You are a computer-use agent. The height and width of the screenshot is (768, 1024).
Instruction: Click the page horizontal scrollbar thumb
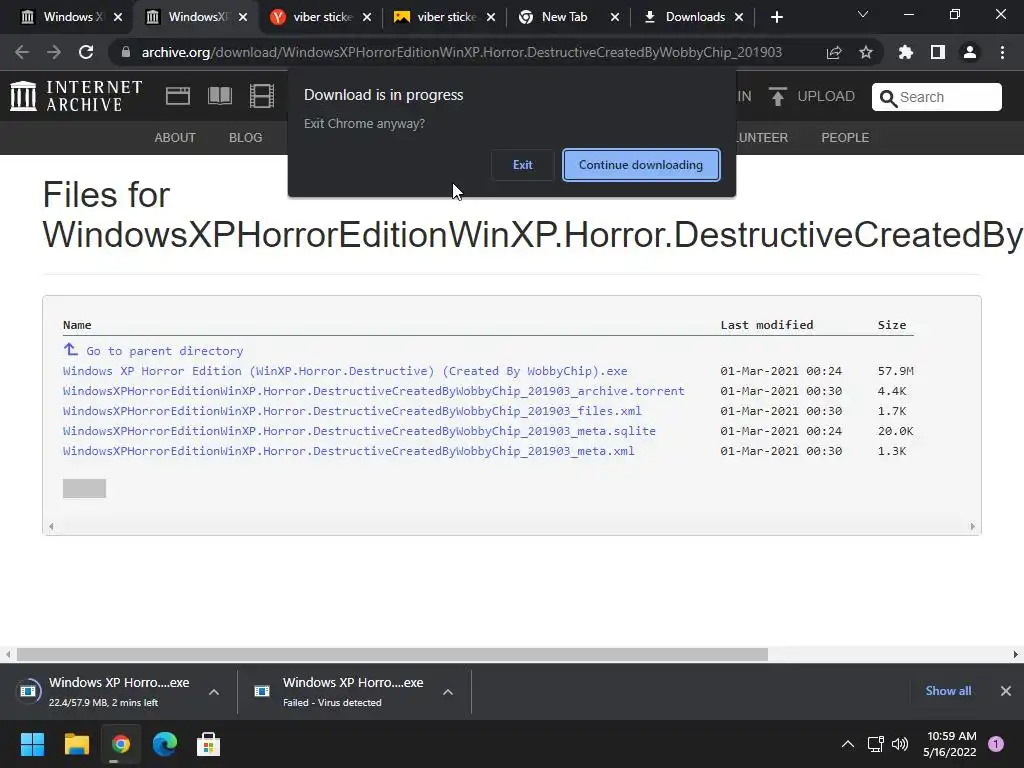click(392, 654)
